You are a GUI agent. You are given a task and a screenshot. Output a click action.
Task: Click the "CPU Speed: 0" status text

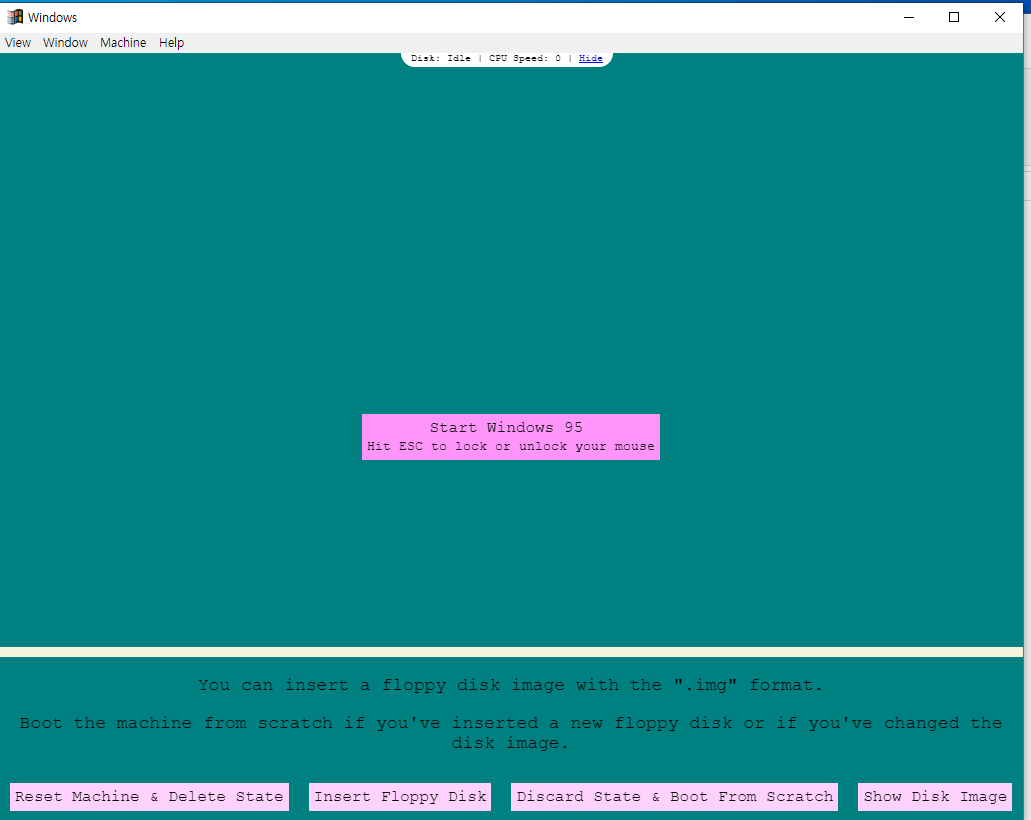[525, 59]
